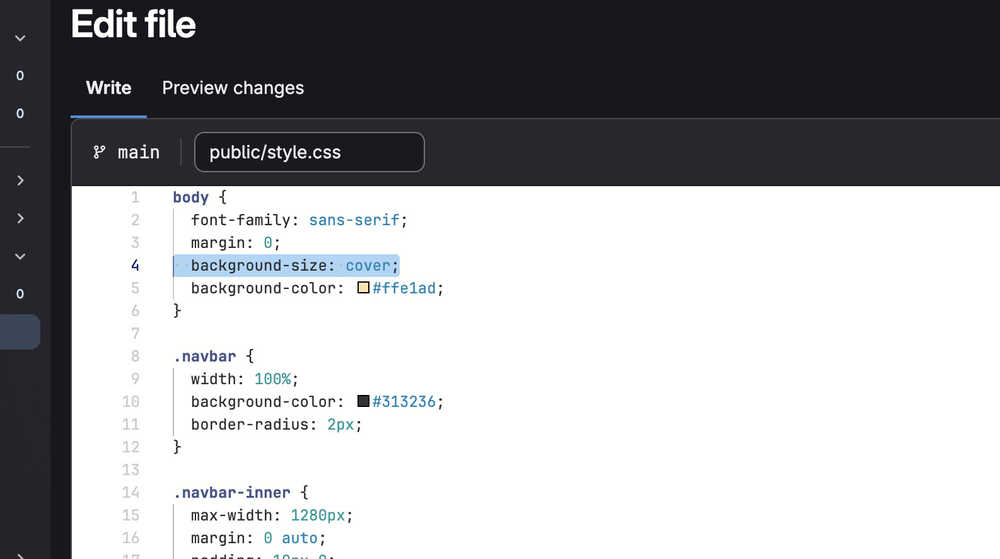Click the public/style.css file path field
This screenshot has width=1000, height=559.
coord(309,152)
